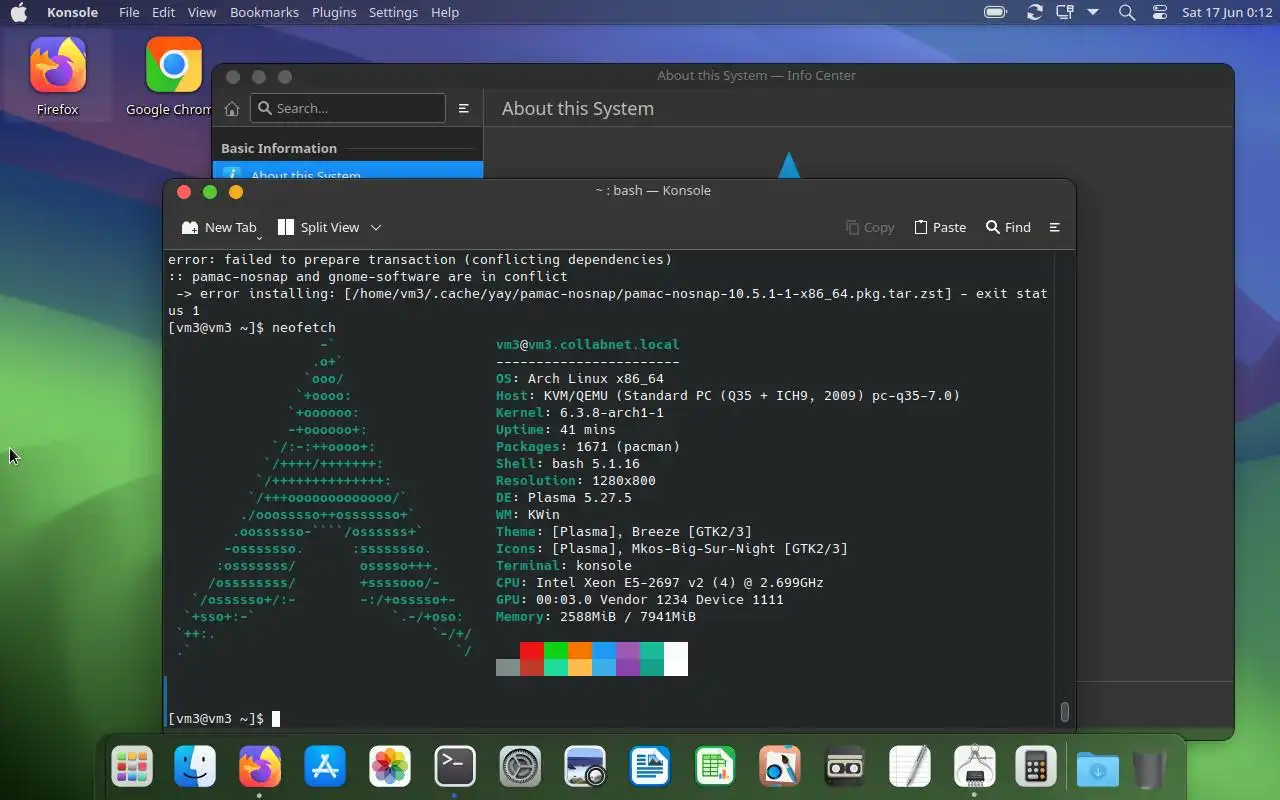Open the Launchpad grid icon in dock

pos(132,767)
